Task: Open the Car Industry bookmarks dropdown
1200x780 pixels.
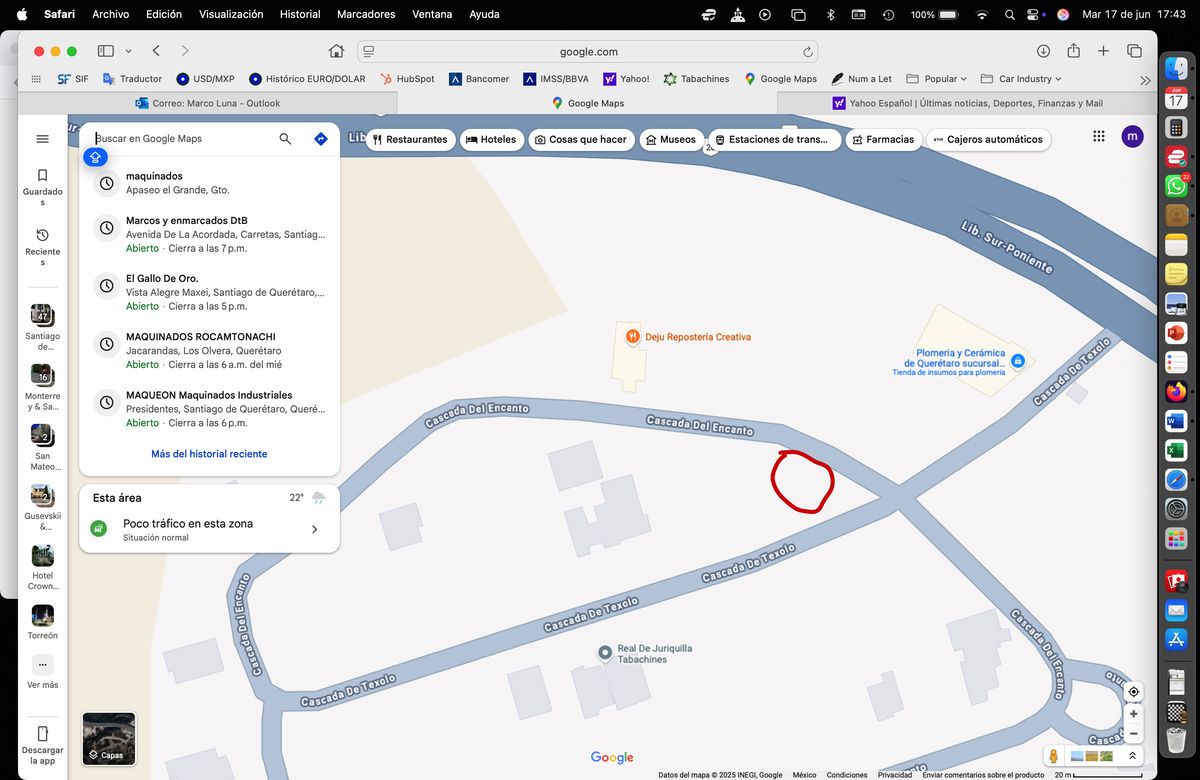Action: pos(1021,79)
